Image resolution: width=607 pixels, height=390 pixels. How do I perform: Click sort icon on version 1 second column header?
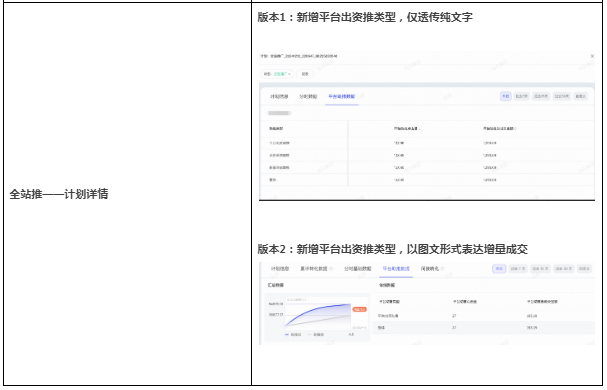tap(420, 129)
